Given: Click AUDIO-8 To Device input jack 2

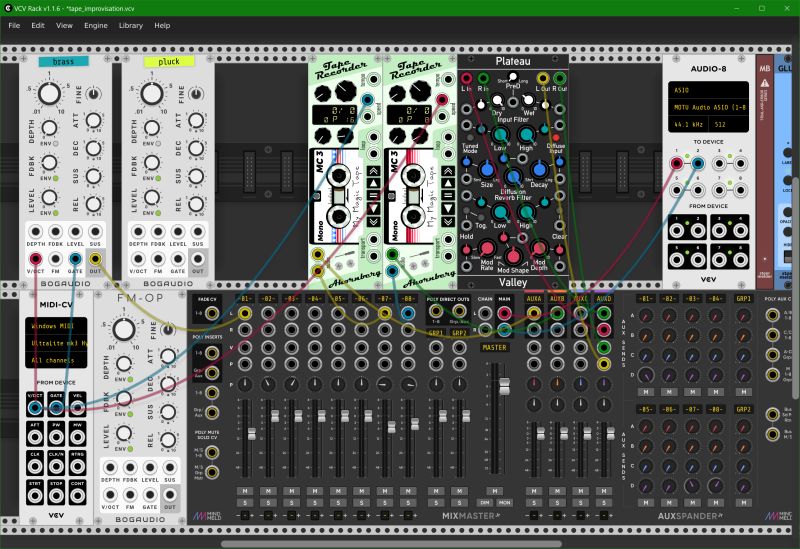Looking at the screenshot, I should [x=697, y=164].
